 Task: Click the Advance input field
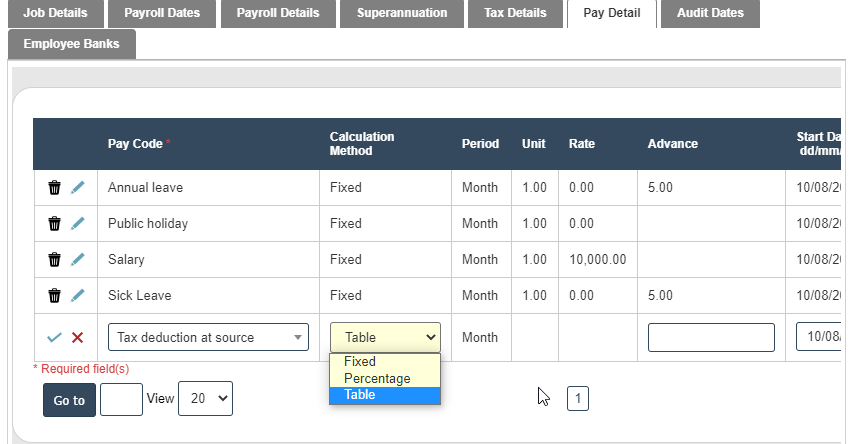tap(711, 338)
